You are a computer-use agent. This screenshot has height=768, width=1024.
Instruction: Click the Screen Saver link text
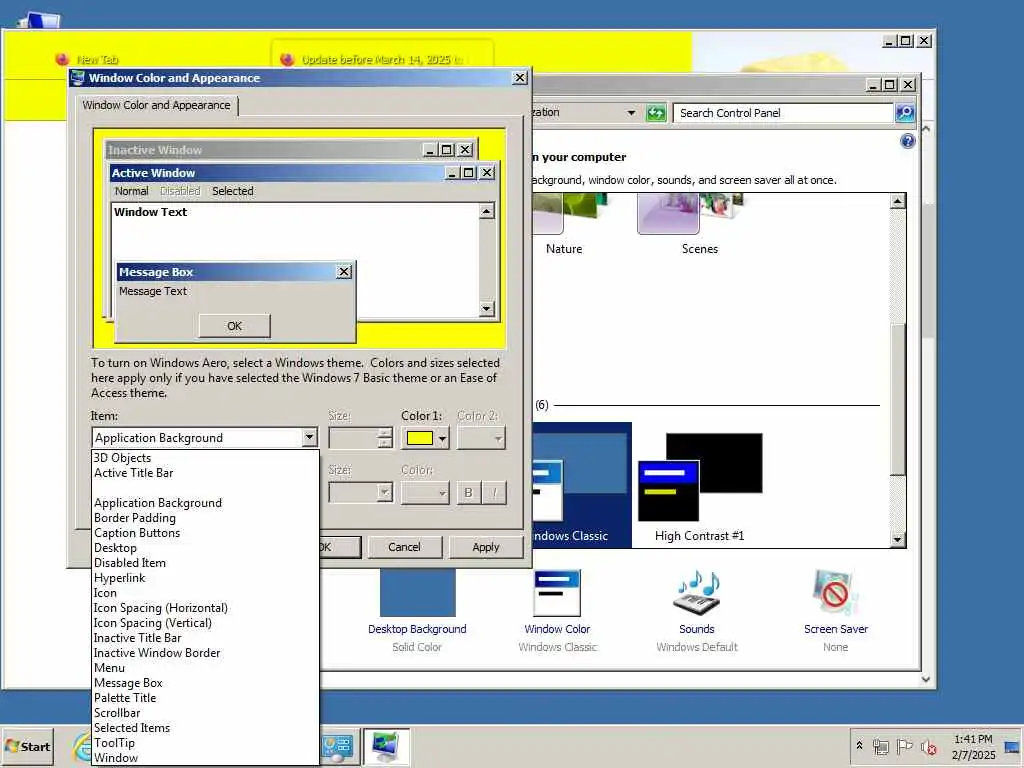point(836,629)
